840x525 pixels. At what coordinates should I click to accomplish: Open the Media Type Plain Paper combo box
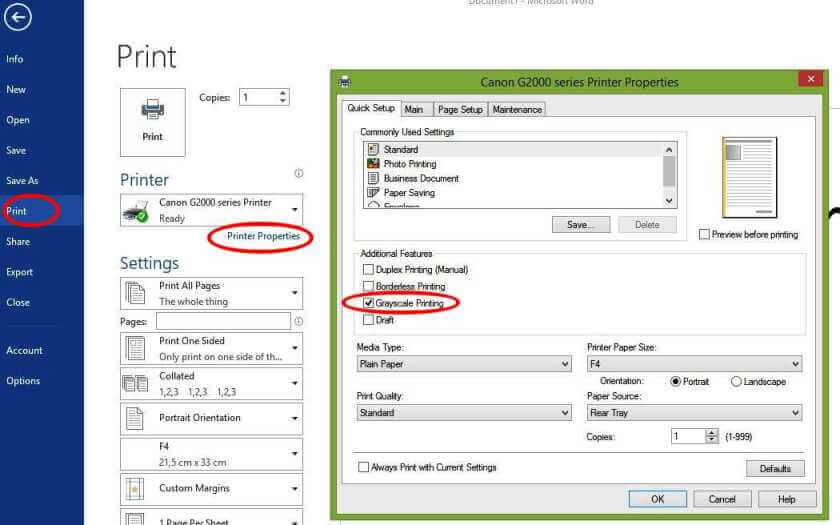[464, 364]
